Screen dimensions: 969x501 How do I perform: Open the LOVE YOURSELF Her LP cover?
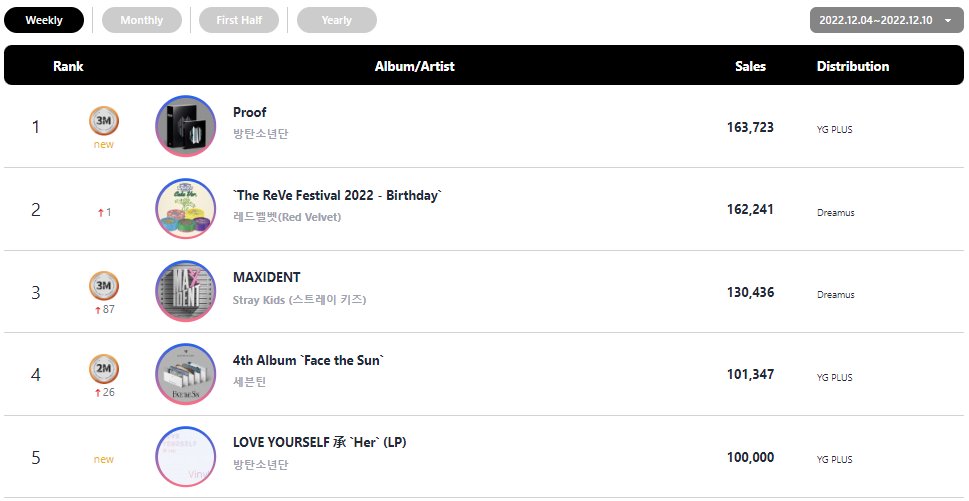[x=185, y=457]
